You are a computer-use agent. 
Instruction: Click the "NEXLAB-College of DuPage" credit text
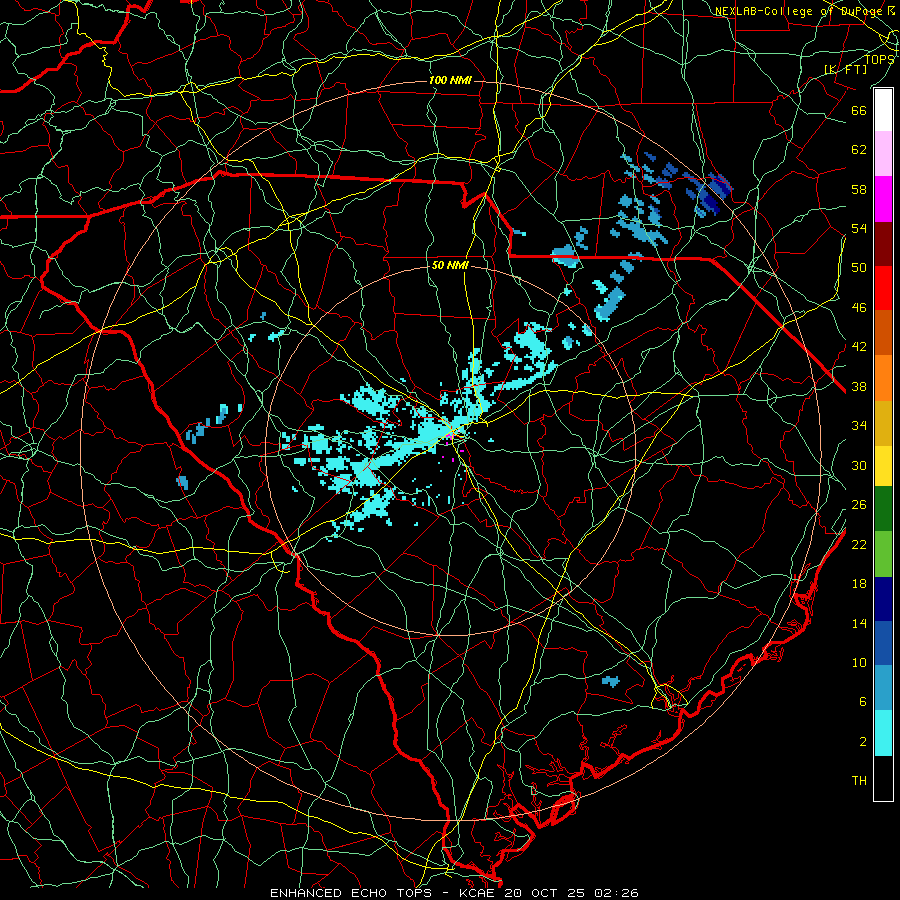pos(798,11)
